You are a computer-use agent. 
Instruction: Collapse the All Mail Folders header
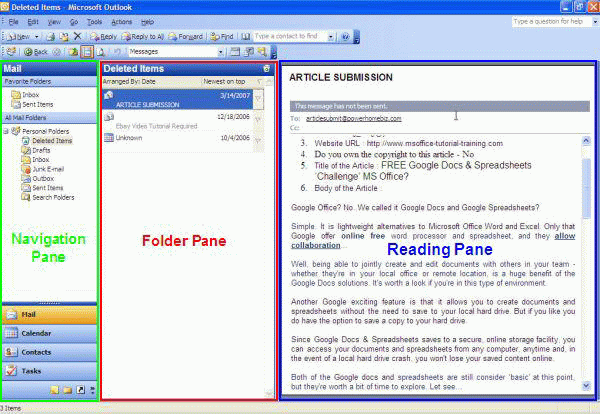click(49, 118)
